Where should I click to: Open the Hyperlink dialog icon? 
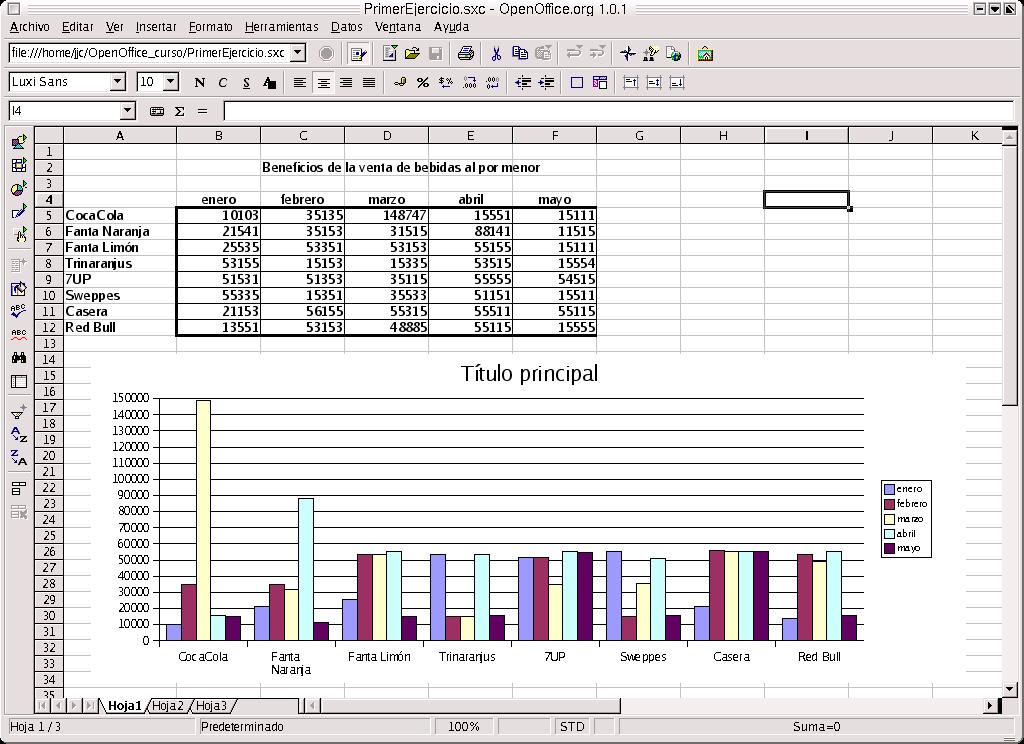[673, 54]
